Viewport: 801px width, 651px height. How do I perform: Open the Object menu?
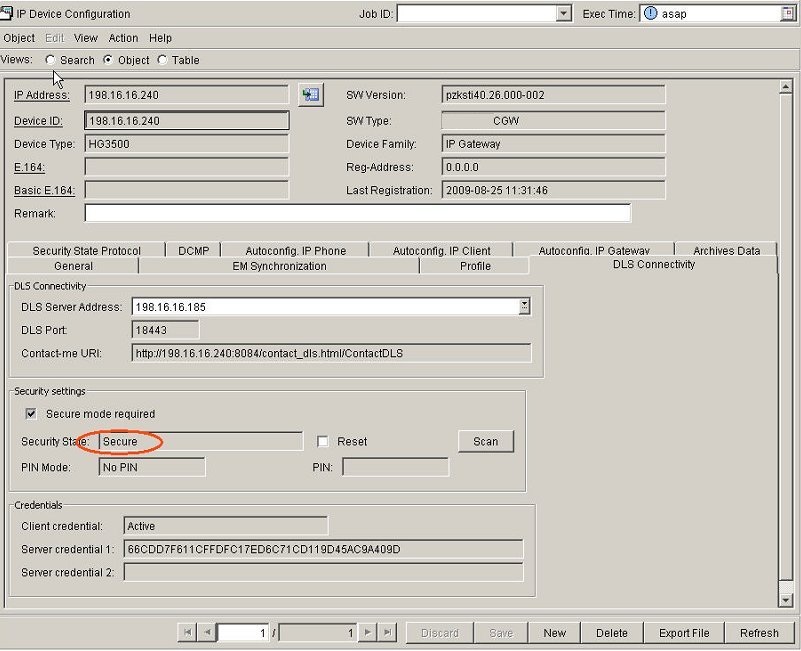coord(19,38)
